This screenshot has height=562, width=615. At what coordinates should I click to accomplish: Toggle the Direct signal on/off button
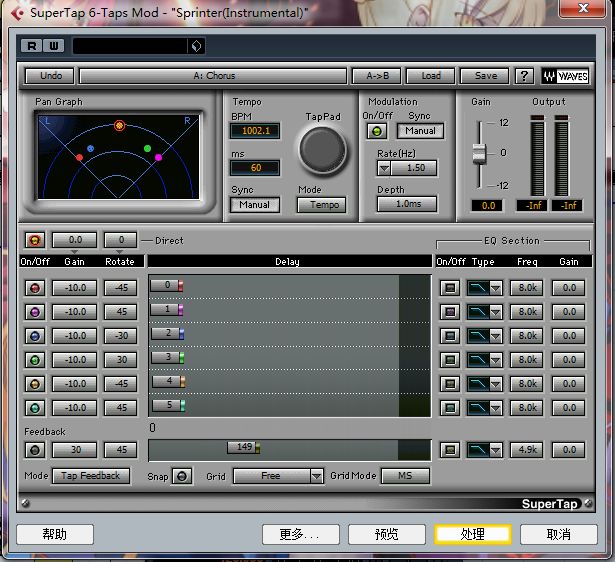[x=35, y=240]
